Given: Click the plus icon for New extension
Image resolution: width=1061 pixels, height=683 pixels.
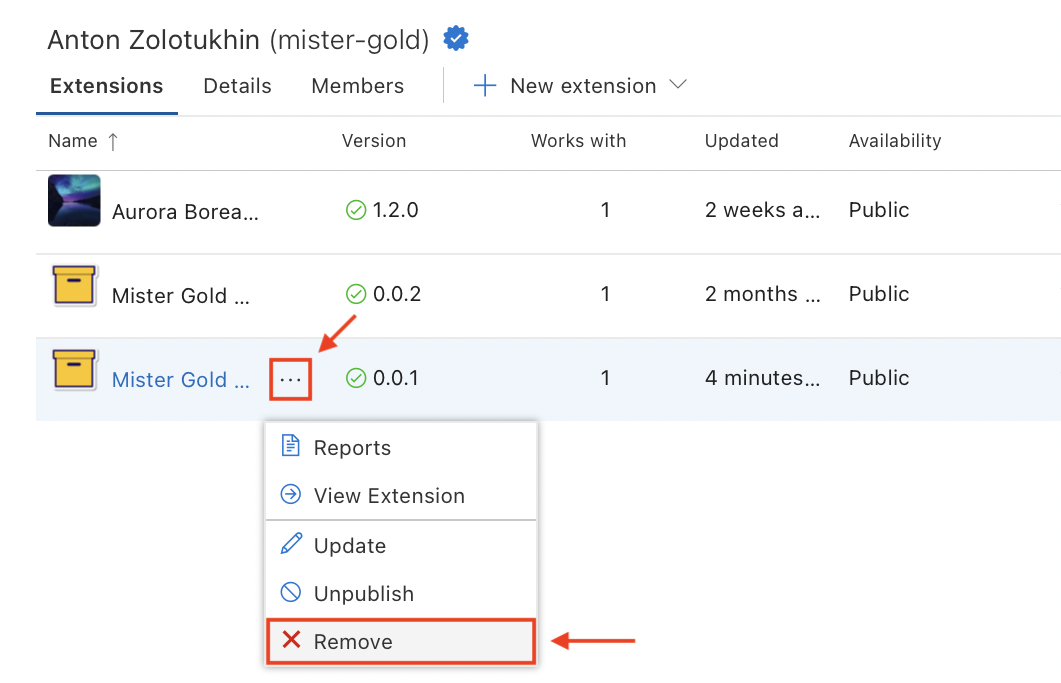Looking at the screenshot, I should click(x=484, y=85).
